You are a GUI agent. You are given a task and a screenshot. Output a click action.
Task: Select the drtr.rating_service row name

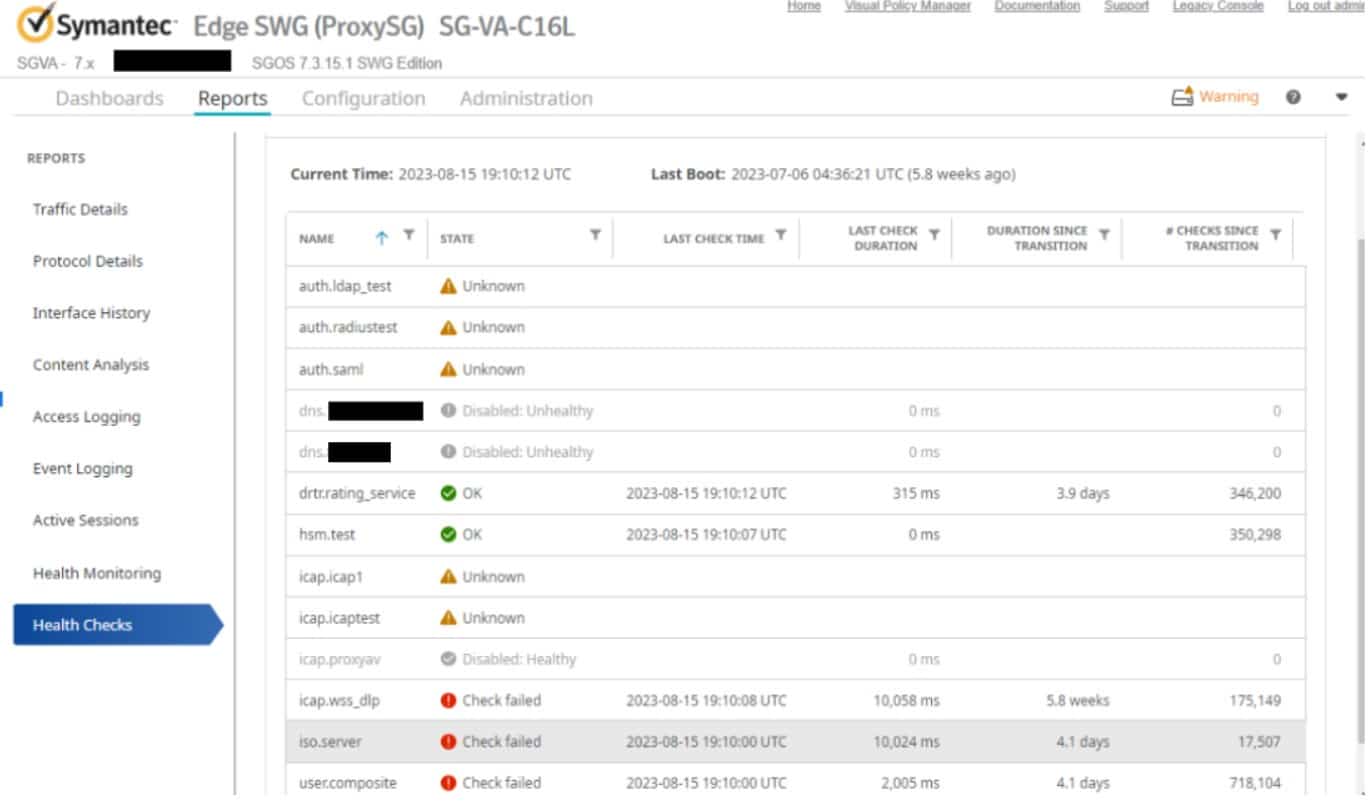(x=357, y=493)
